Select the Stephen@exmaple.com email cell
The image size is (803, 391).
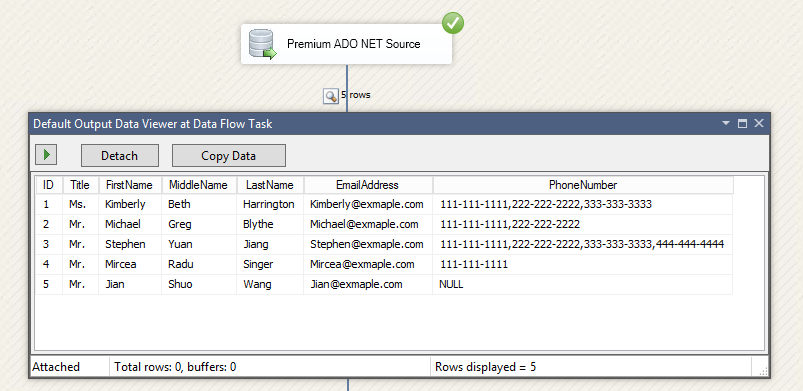pyautogui.click(x=368, y=244)
